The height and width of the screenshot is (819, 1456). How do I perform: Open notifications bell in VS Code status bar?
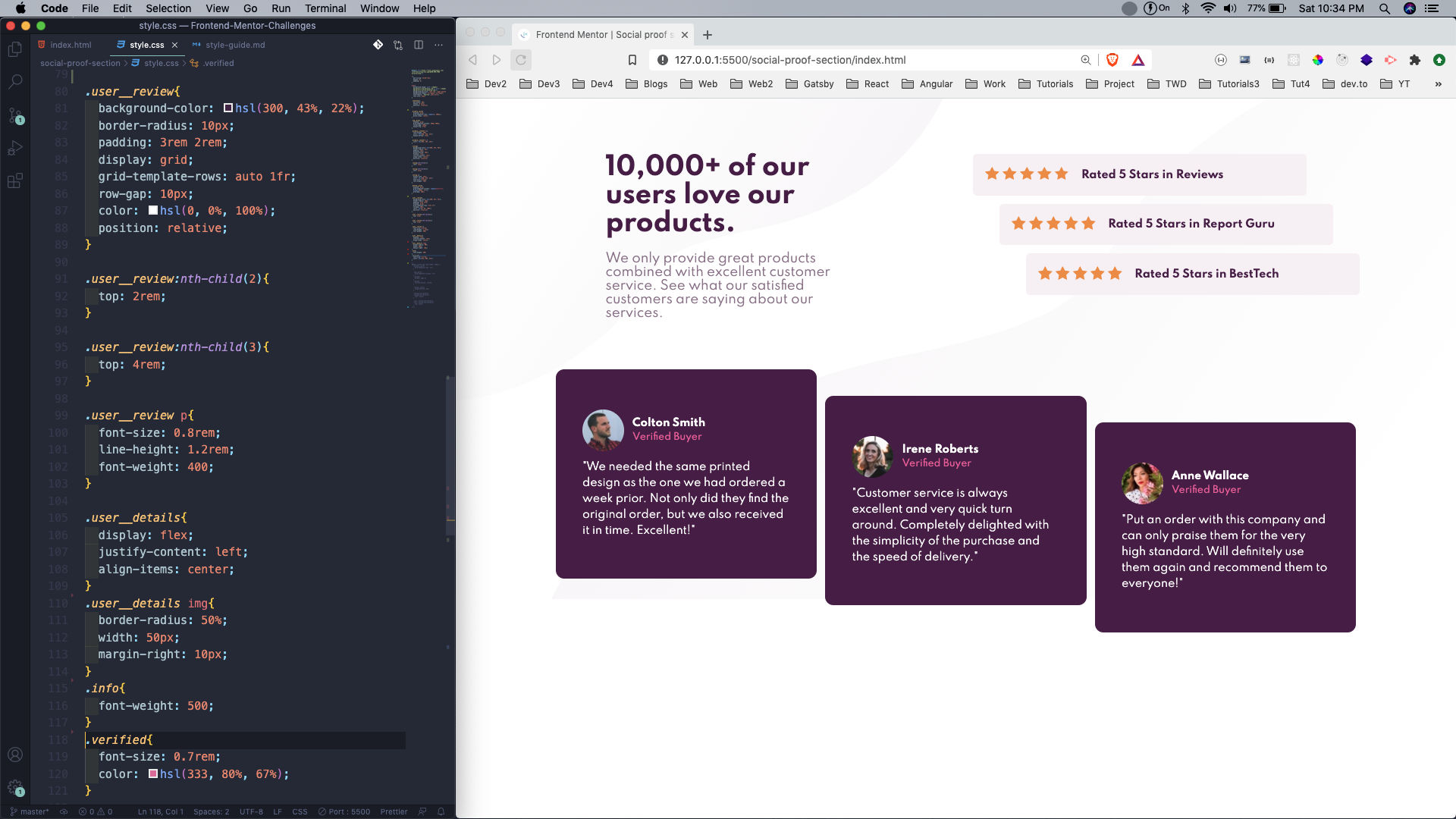441,811
